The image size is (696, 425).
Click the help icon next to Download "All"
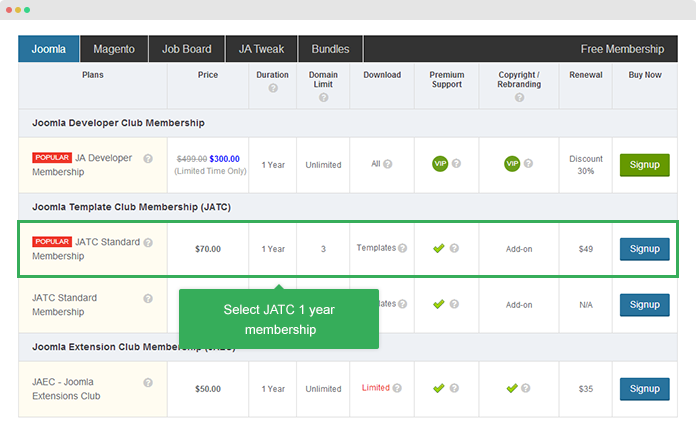point(388,164)
